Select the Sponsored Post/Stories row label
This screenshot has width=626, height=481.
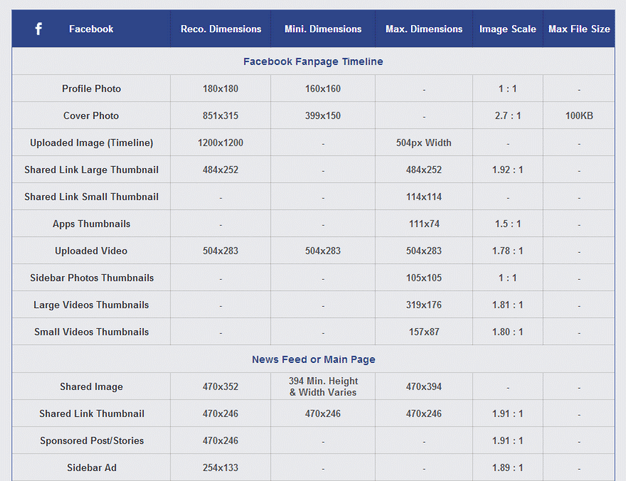(x=92, y=441)
